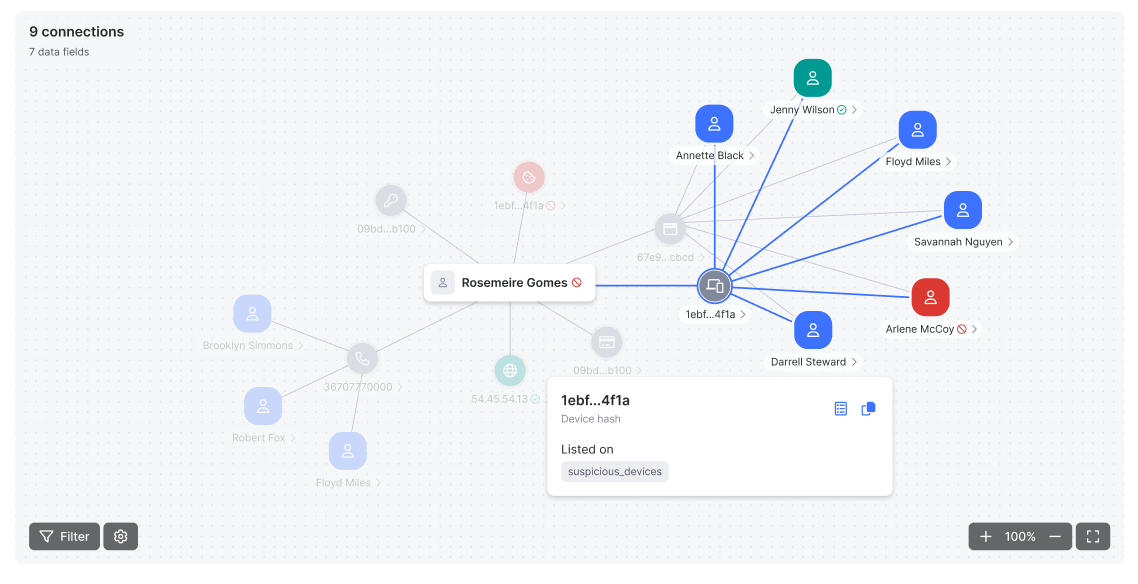Click the IP address globe node
The image size is (1138, 584).
pos(510,371)
